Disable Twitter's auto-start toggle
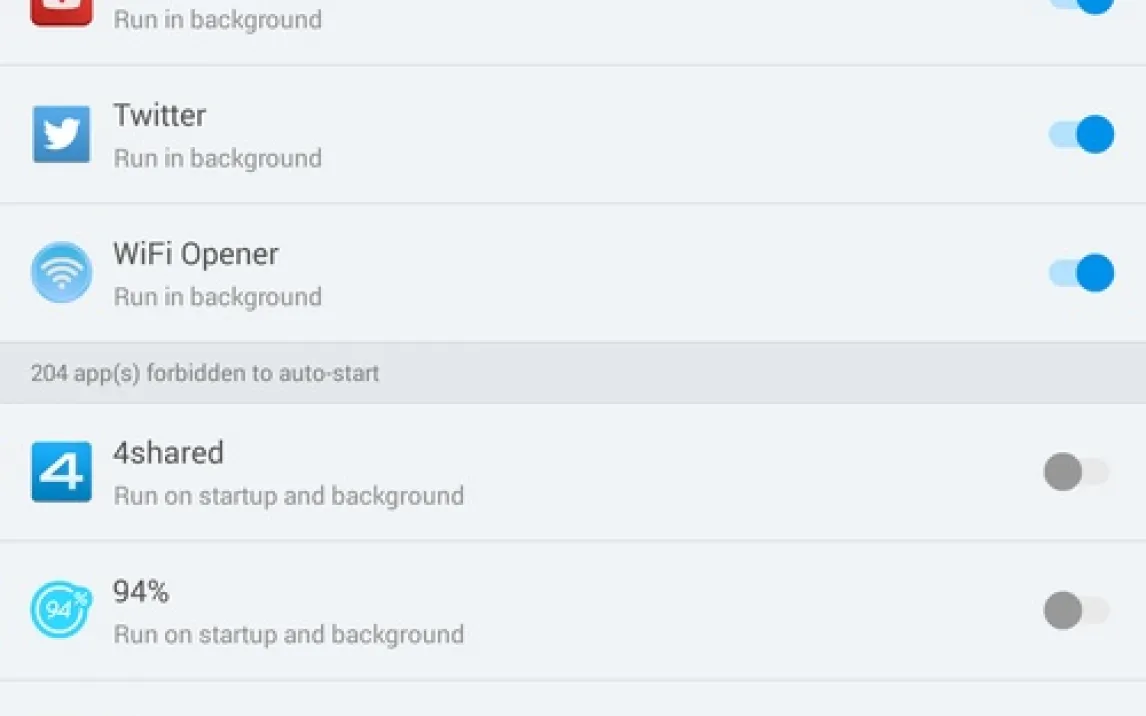 coord(1081,135)
